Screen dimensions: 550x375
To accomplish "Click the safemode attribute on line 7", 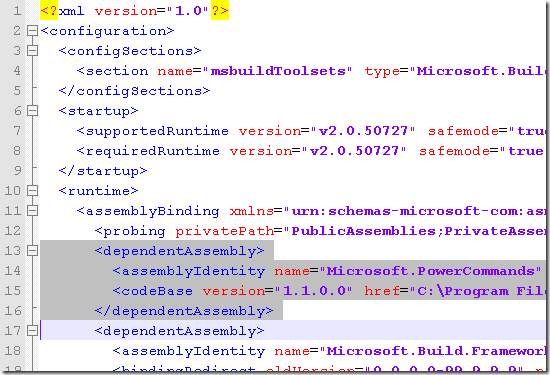I will pos(463,131).
